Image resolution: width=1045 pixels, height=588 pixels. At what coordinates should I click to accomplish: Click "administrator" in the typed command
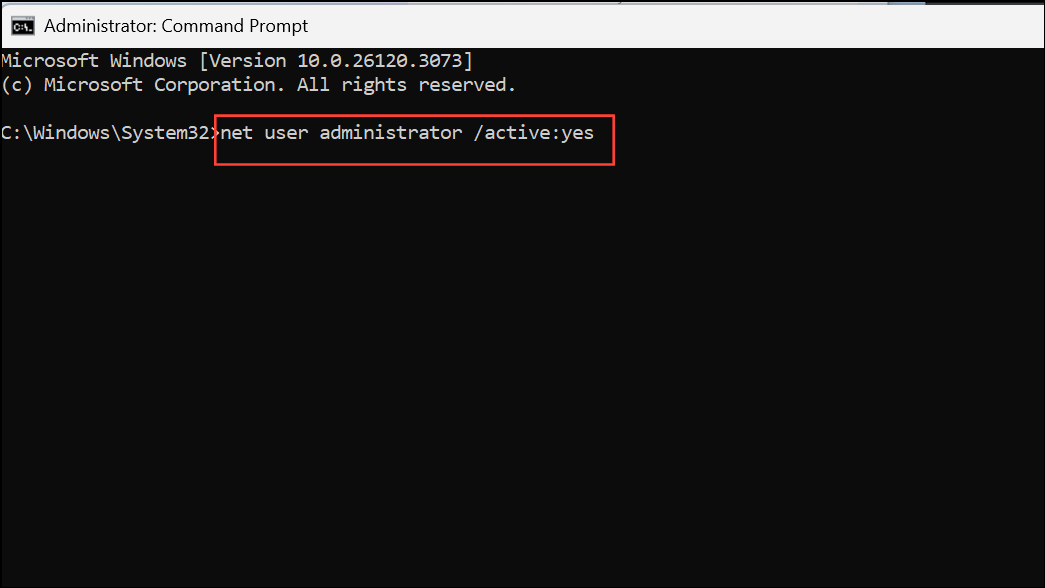[x=391, y=133]
